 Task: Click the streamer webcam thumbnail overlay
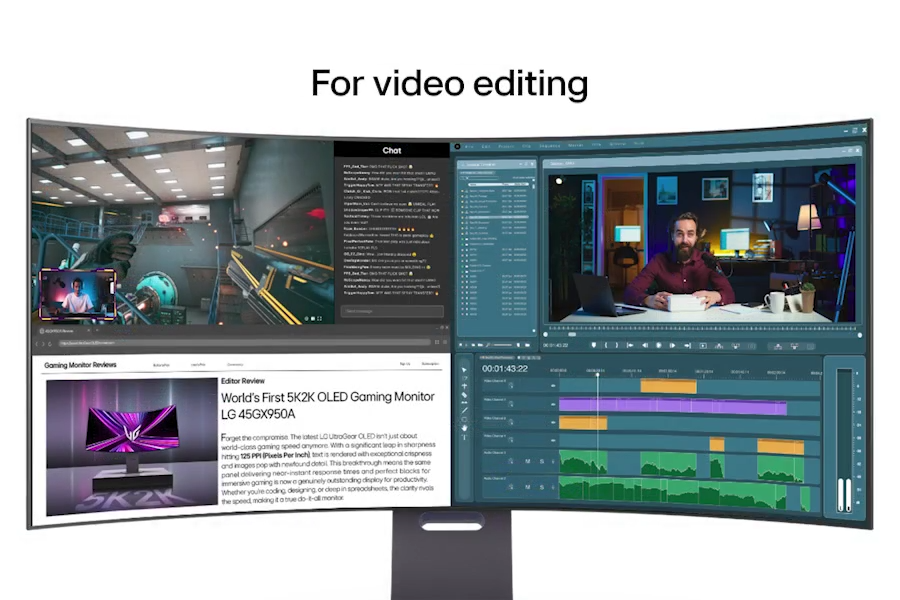tap(77, 294)
